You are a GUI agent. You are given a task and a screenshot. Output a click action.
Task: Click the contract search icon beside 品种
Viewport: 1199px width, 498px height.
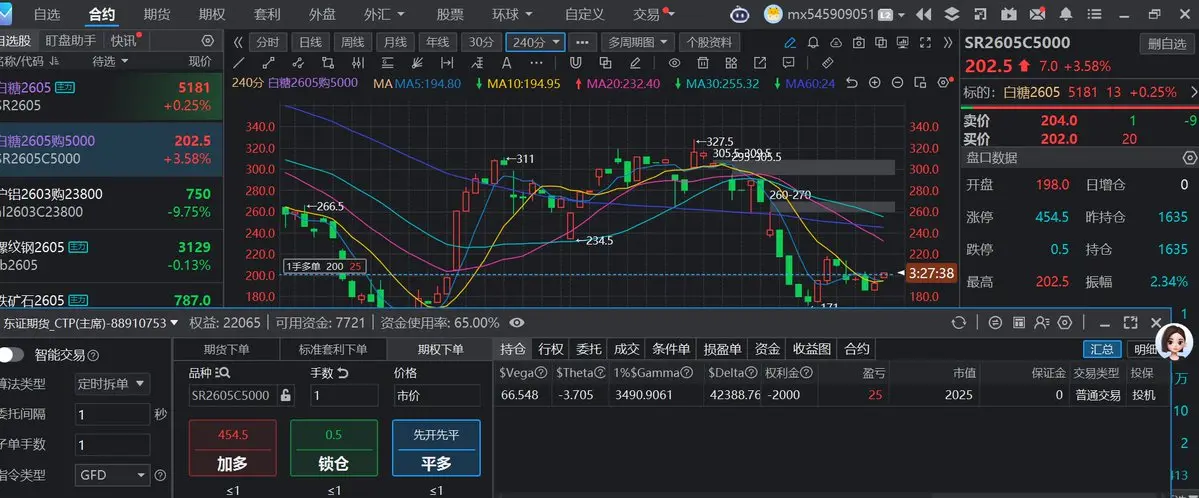pyautogui.click(x=223, y=373)
